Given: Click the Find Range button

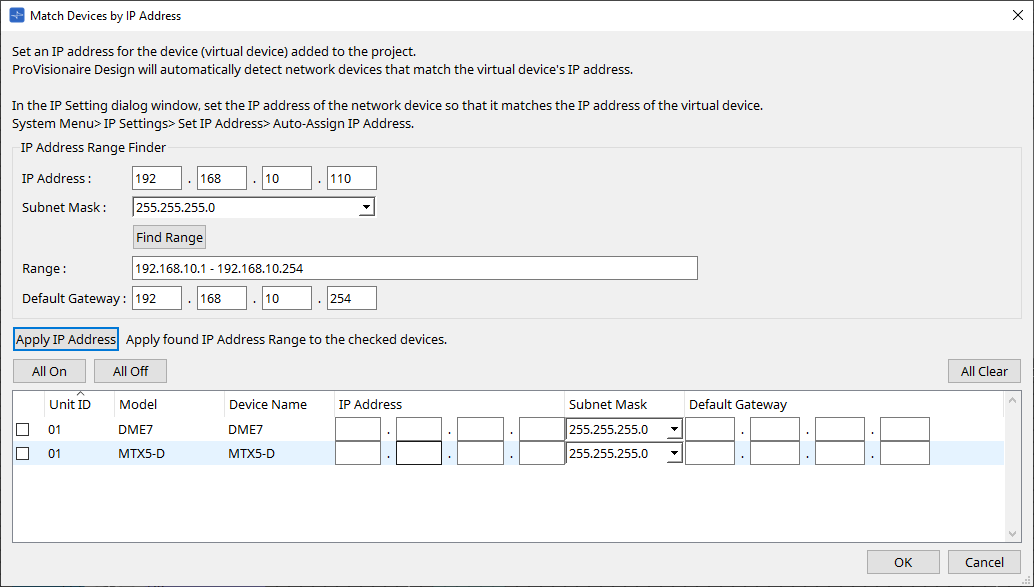Looking at the screenshot, I should pos(168,237).
